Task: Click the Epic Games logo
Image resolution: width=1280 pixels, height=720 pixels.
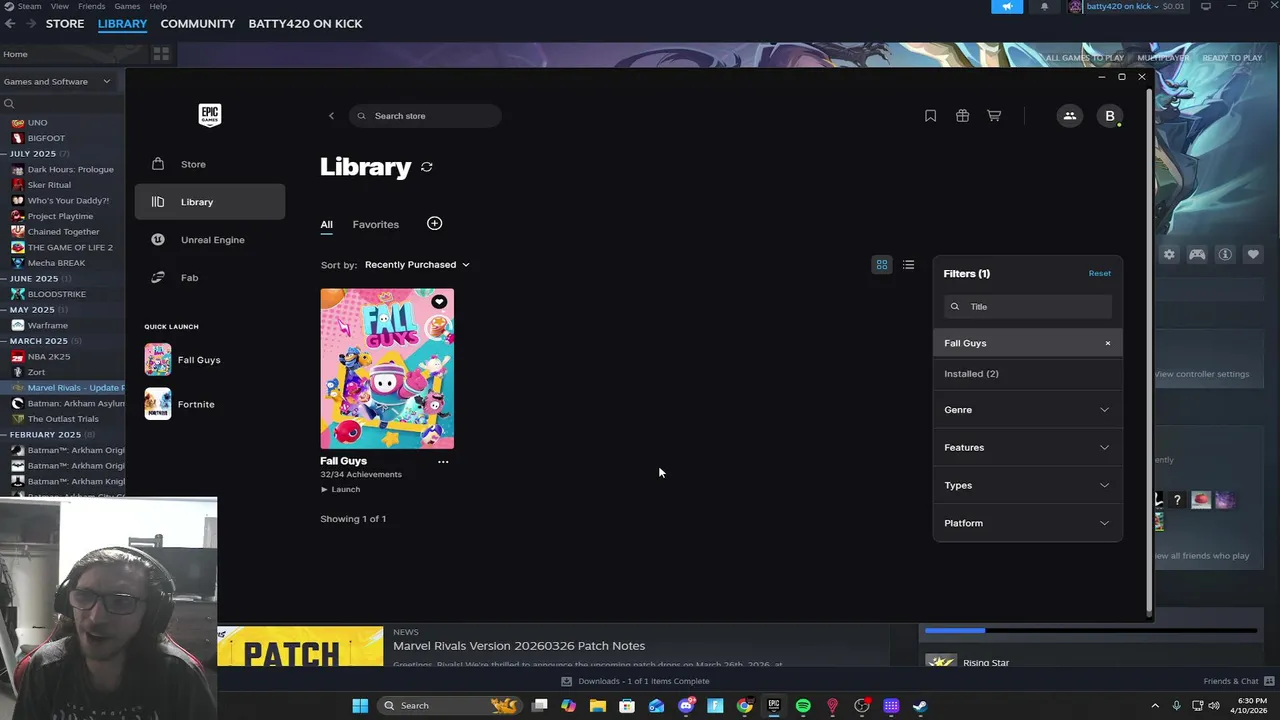Action: [209, 115]
